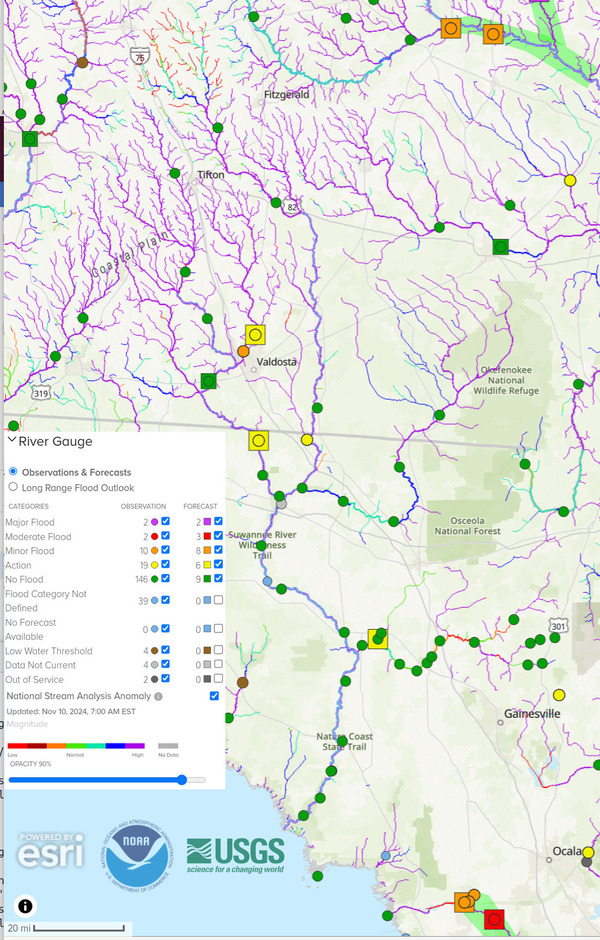Disable National Stream Analysis Anomaly layer
This screenshot has width=600, height=940.
(214, 695)
